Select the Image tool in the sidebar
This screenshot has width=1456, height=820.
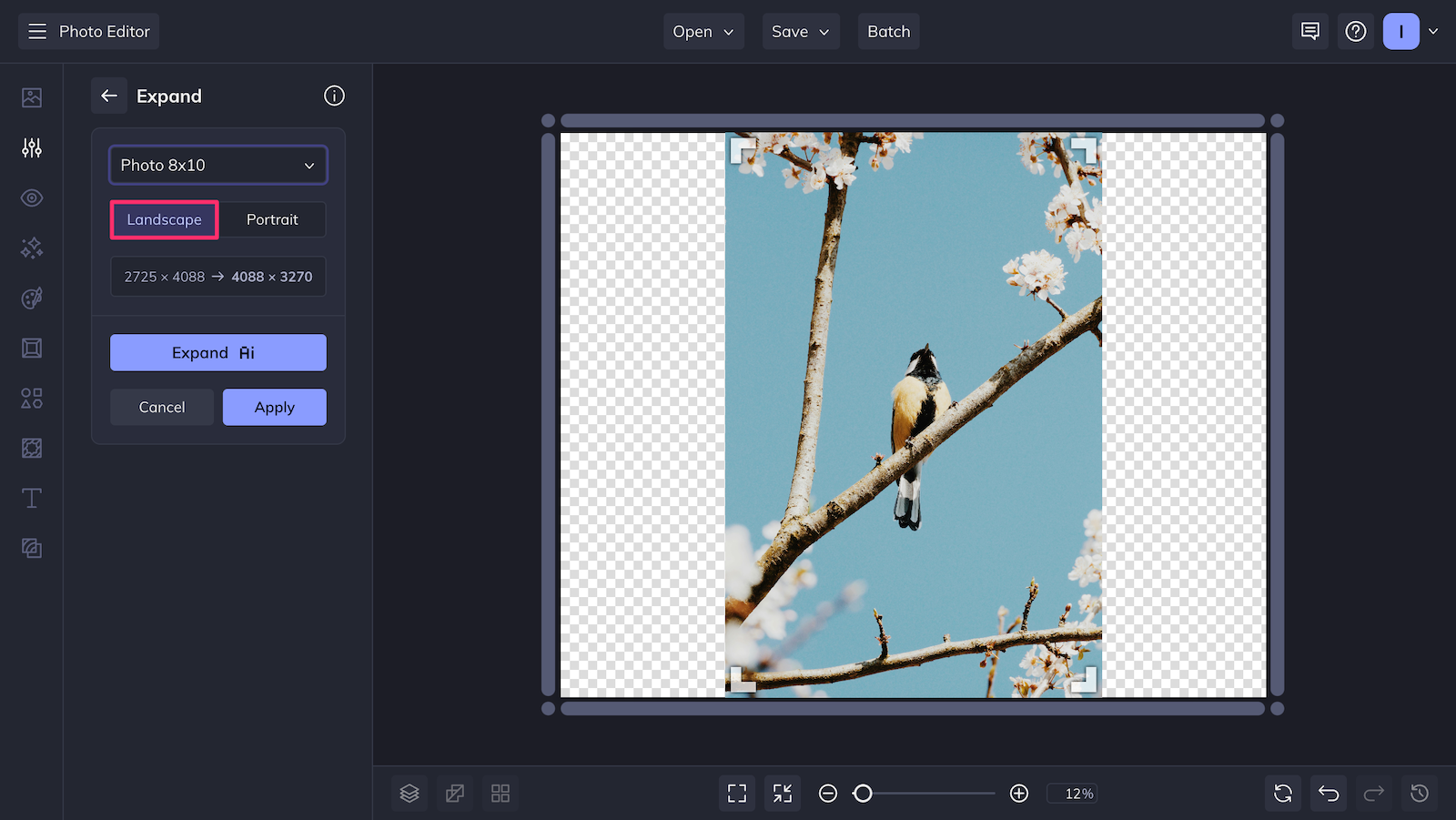tap(31, 96)
